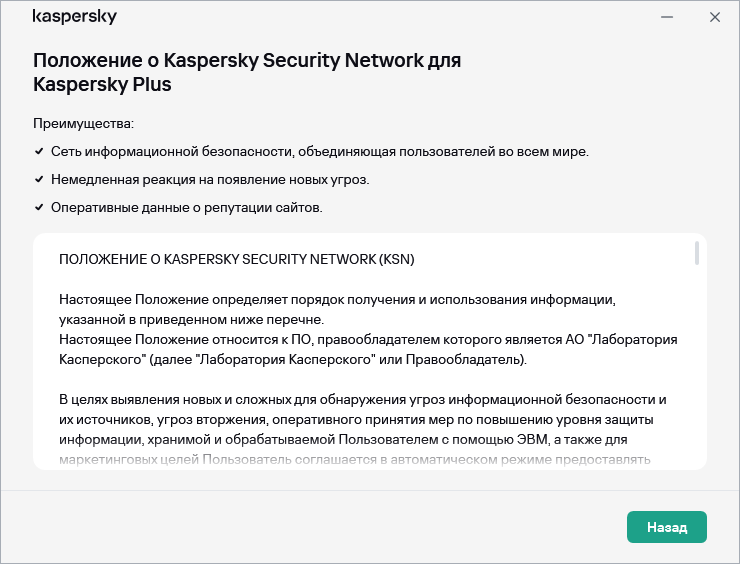Grab the agreement text scrollbar thumb

coord(696,253)
